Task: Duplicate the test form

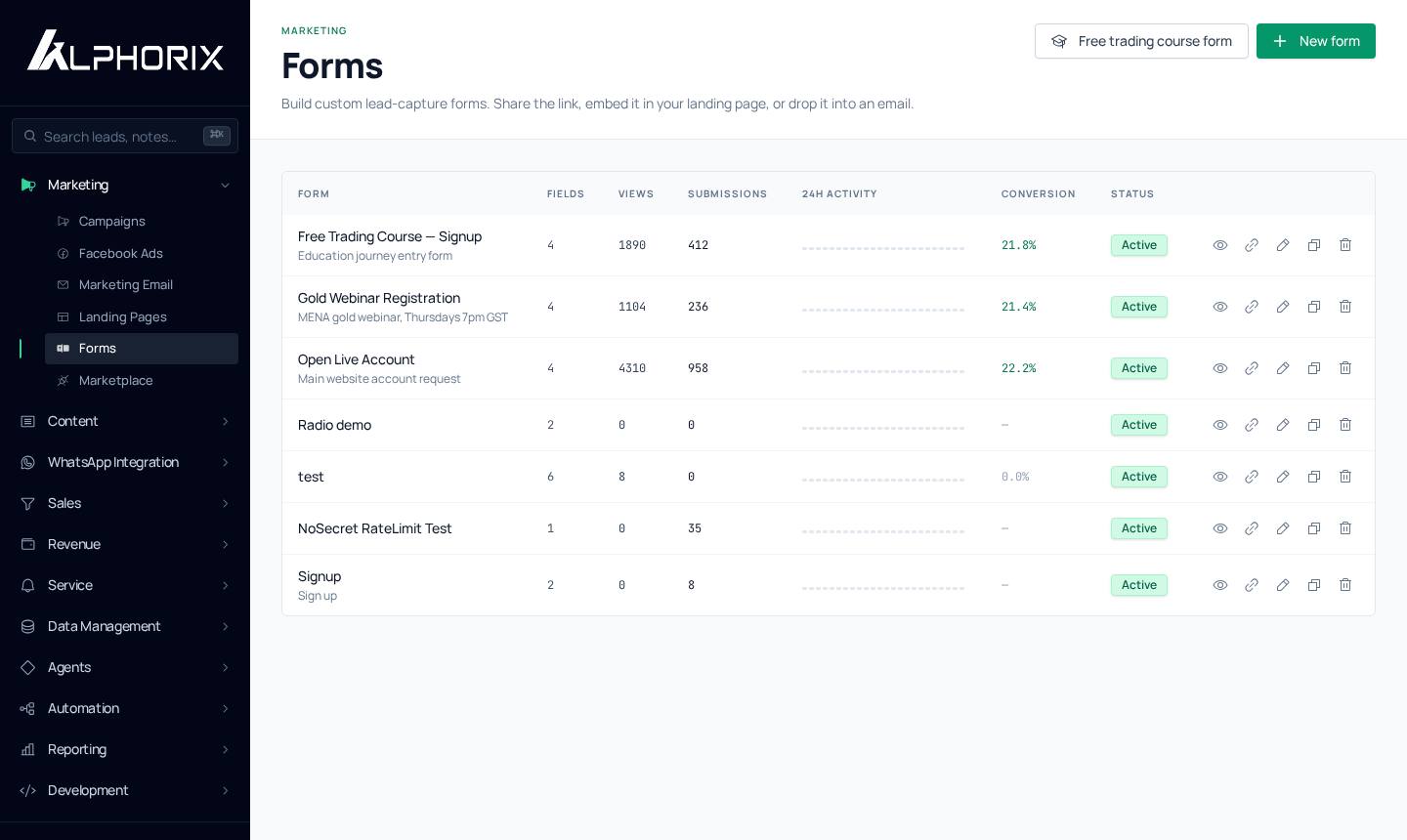Action: (x=1314, y=477)
